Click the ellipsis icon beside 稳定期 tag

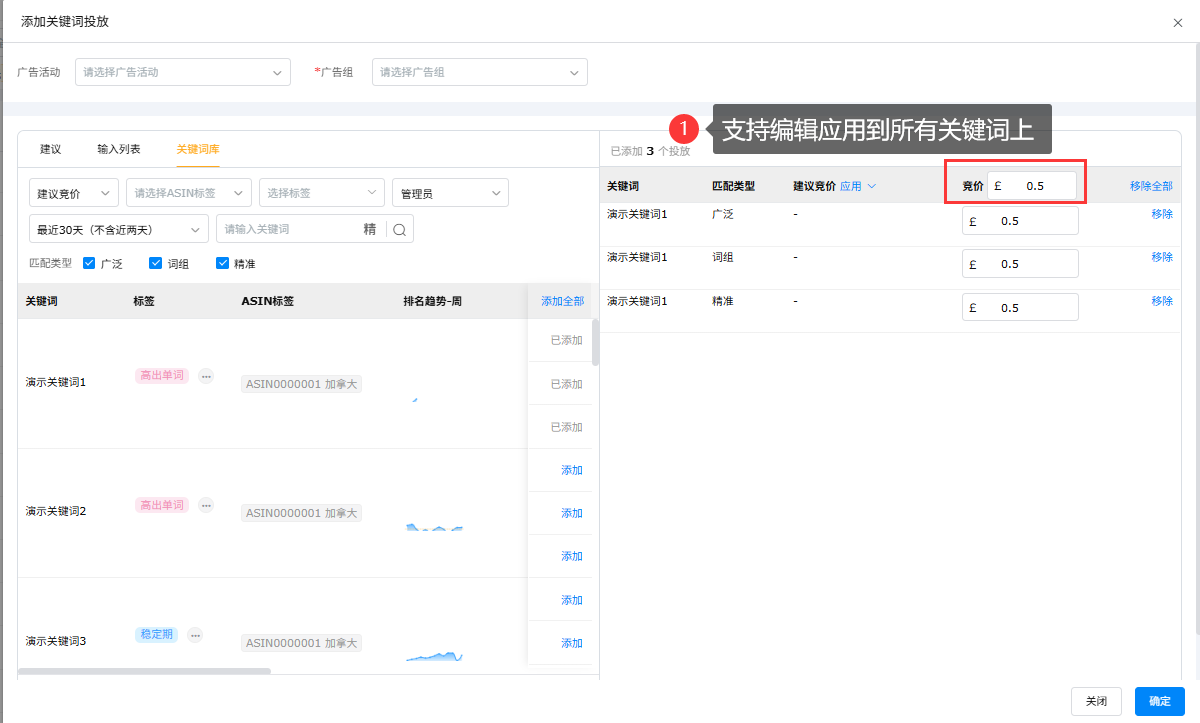[195, 635]
